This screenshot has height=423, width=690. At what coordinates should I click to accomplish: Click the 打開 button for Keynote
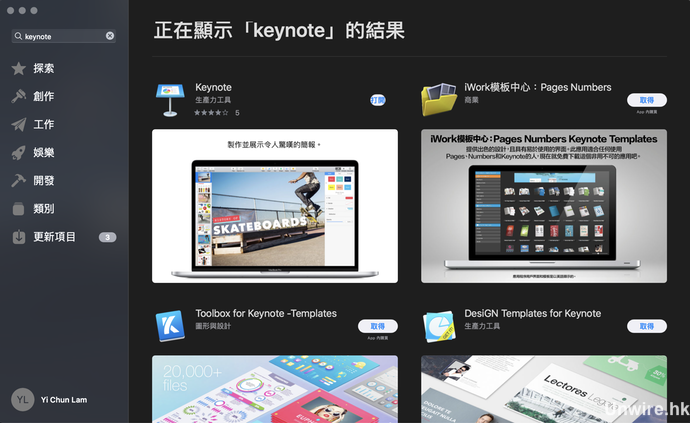click(x=378, y=100)
